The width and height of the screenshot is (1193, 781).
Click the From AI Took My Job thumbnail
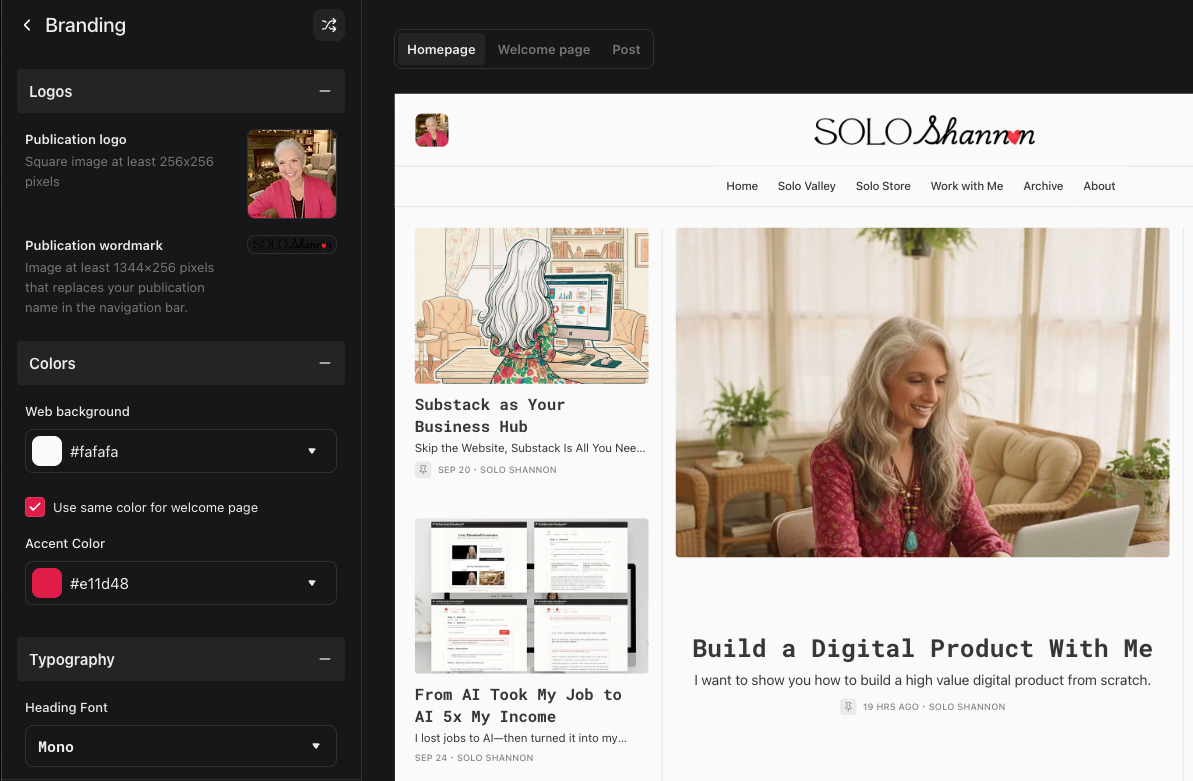coord(532,596)
